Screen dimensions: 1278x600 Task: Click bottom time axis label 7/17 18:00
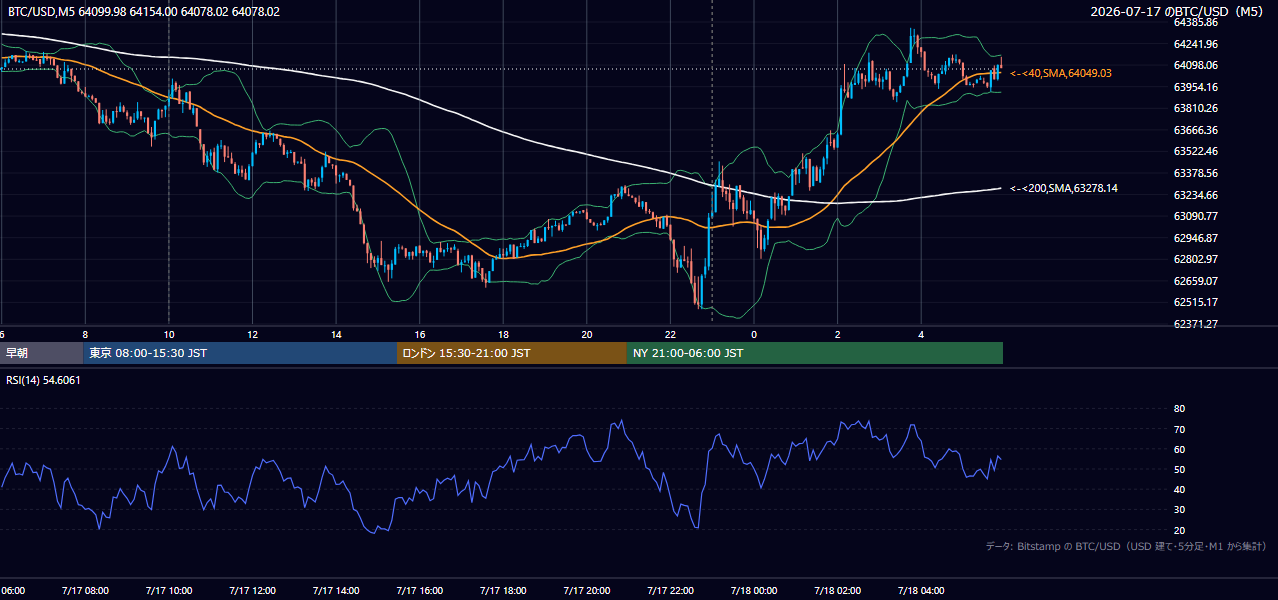tap(503, 591)
